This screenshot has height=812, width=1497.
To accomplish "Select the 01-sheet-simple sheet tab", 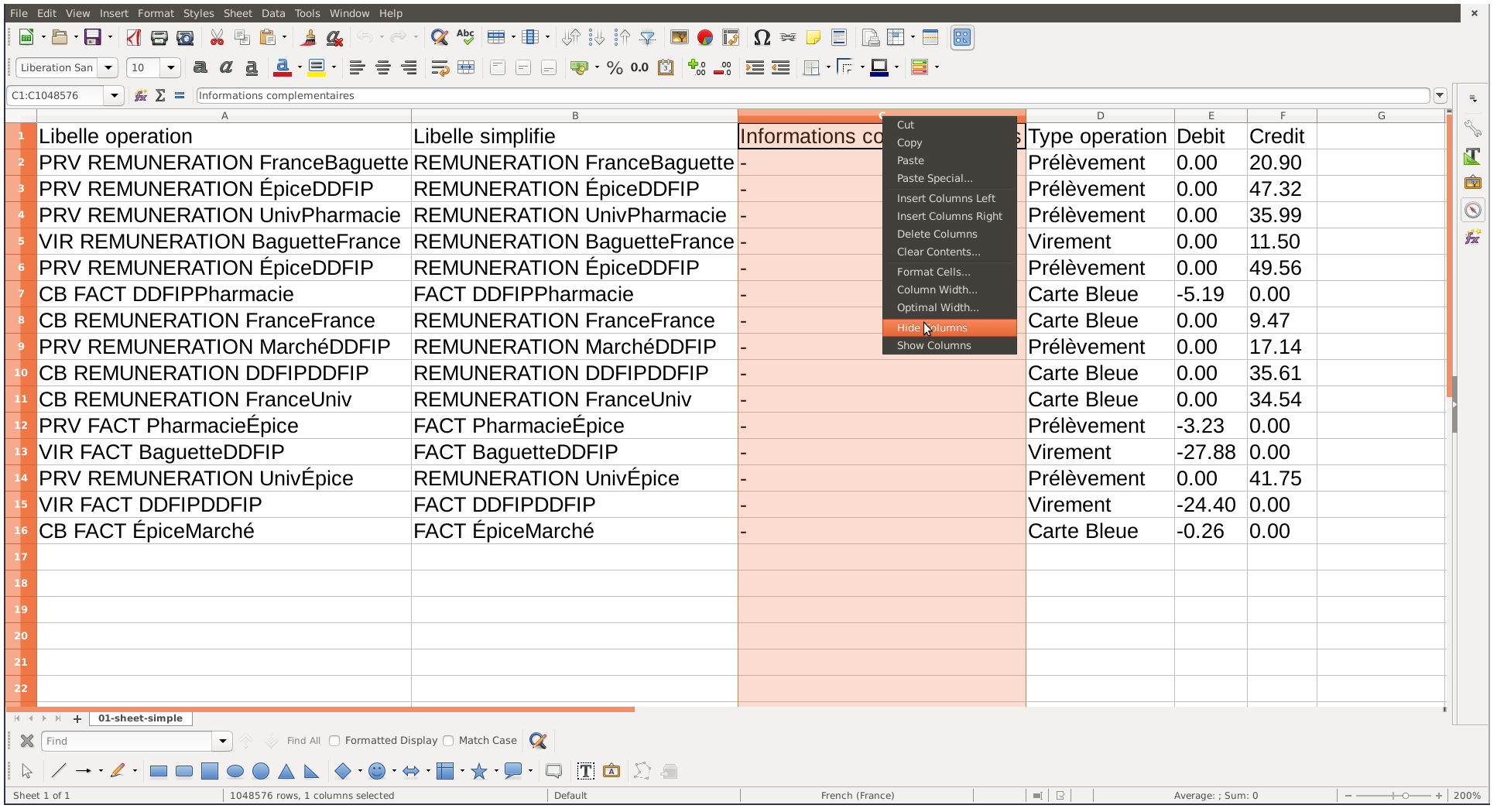I will tap(140, 718).
